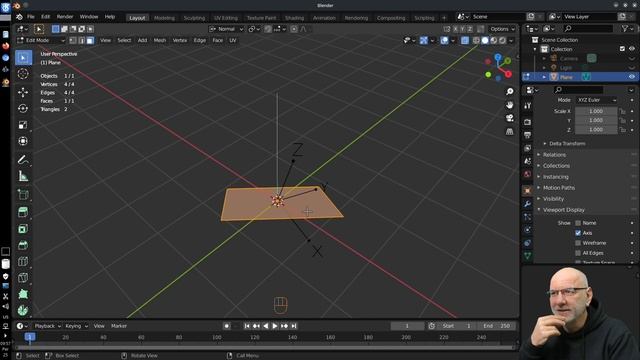Click the Pan view hand icon
640x360 pixels.
click(x=509, y=105)
